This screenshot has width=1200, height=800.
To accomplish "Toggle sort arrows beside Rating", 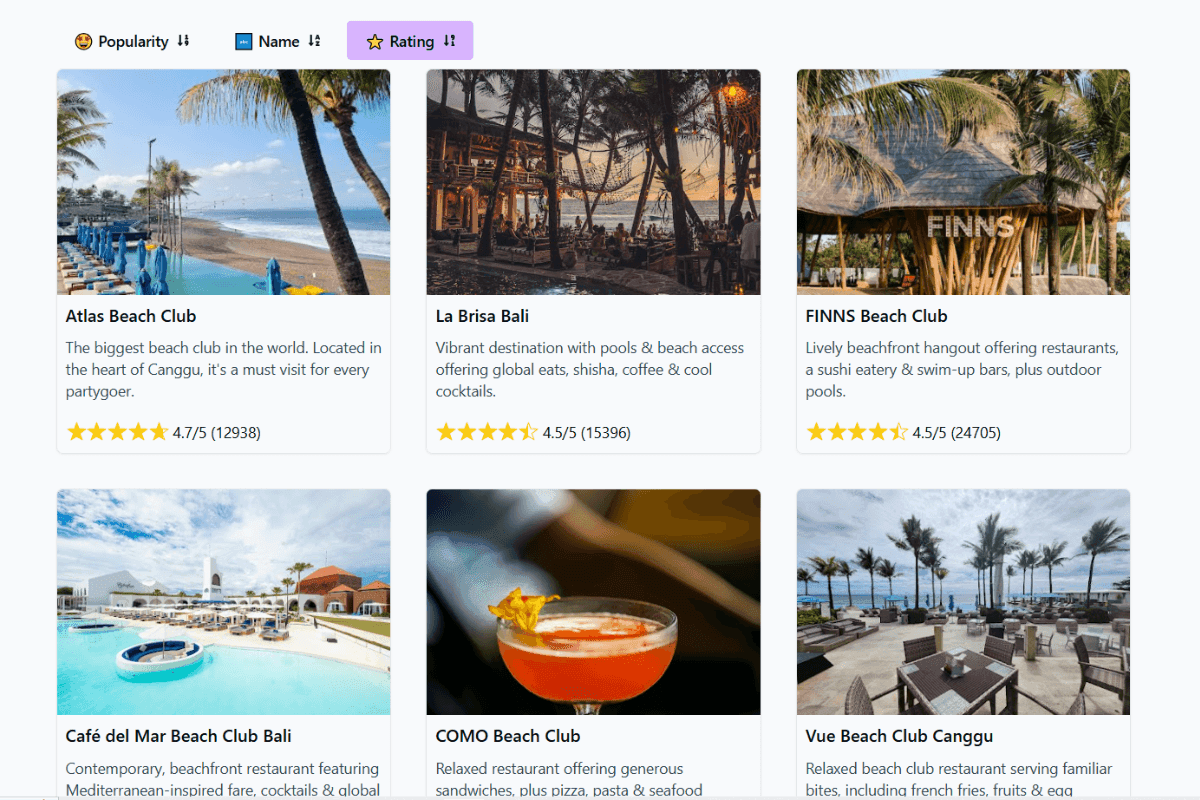I will pos(449,41).
